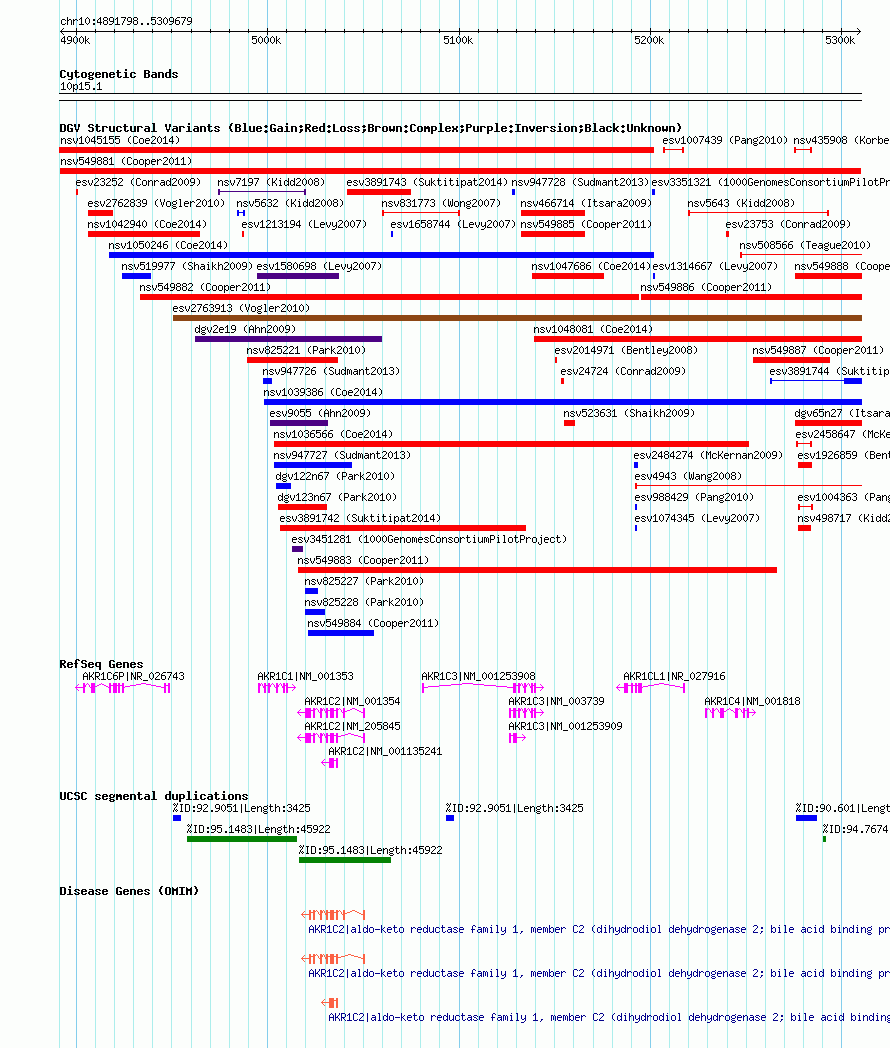Click the purple inversion bar dgv2e19
This screenshot has width=890, height=1048.
pyautogui.click(x=288, y=339)
